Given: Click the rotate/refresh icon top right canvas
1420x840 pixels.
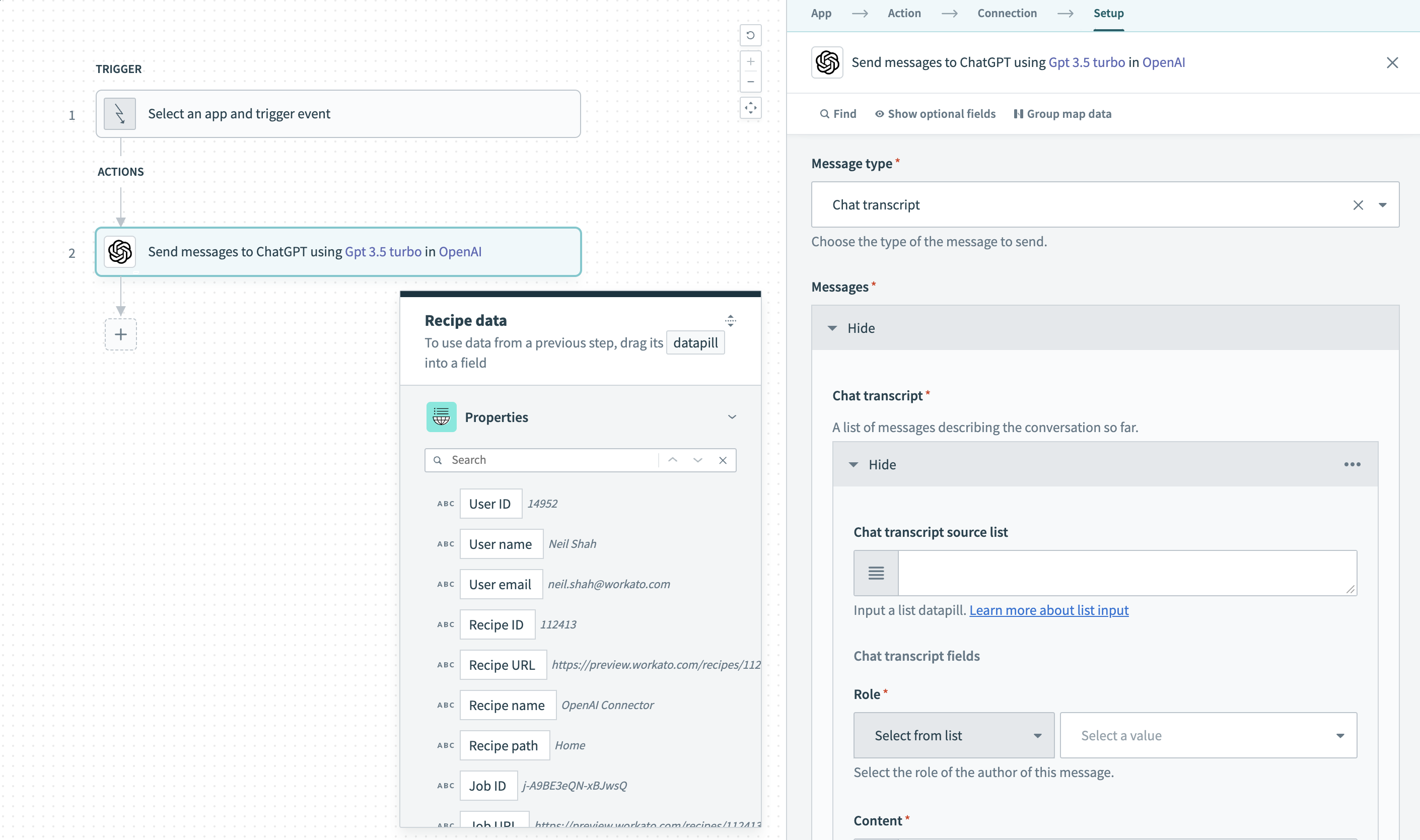Looking at the screenshot, I should (x=750, y=36).
